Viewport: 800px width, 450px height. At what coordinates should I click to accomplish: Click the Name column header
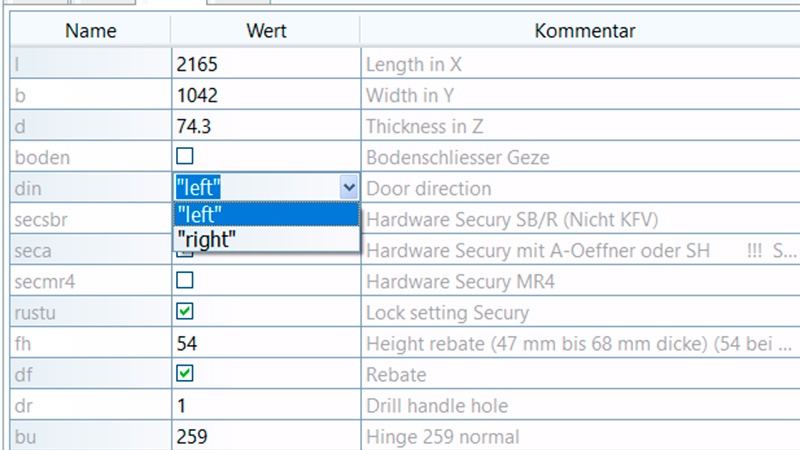90,31
